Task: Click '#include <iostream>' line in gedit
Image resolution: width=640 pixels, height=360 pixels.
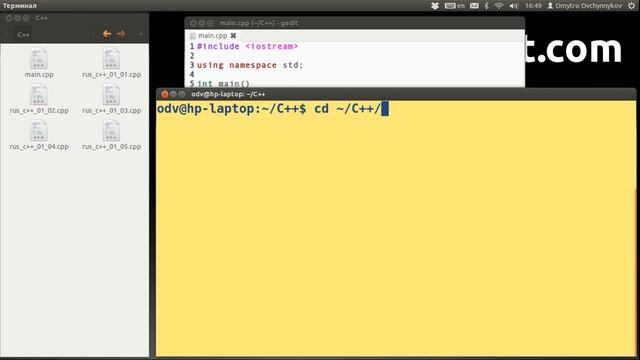Action: click(x=247, y=47)
